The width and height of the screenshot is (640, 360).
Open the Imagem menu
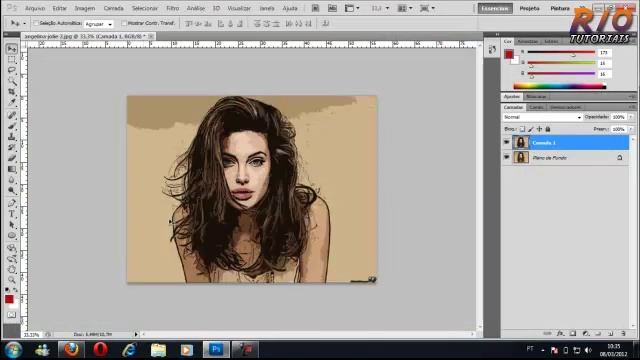point(85,8)
